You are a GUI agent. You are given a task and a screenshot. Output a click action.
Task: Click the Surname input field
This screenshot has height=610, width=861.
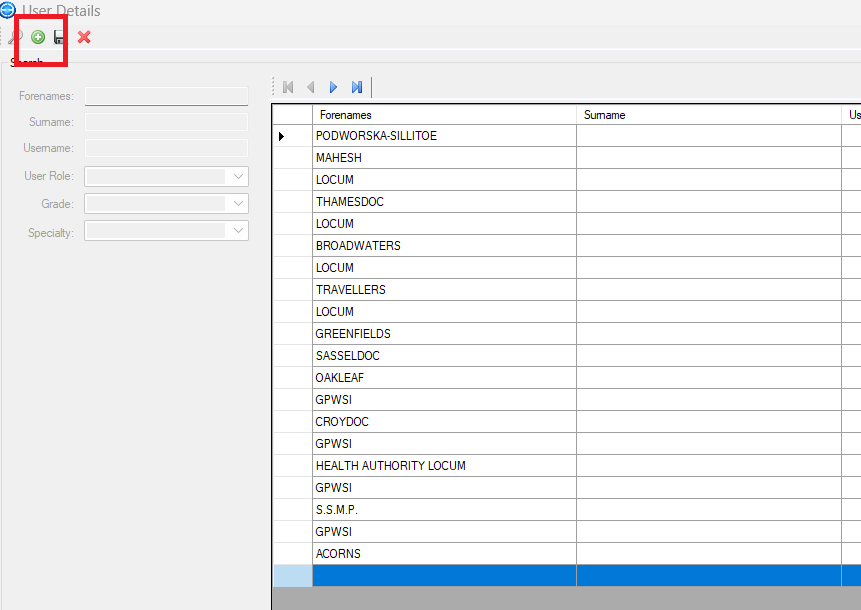[x=166, y=122]
